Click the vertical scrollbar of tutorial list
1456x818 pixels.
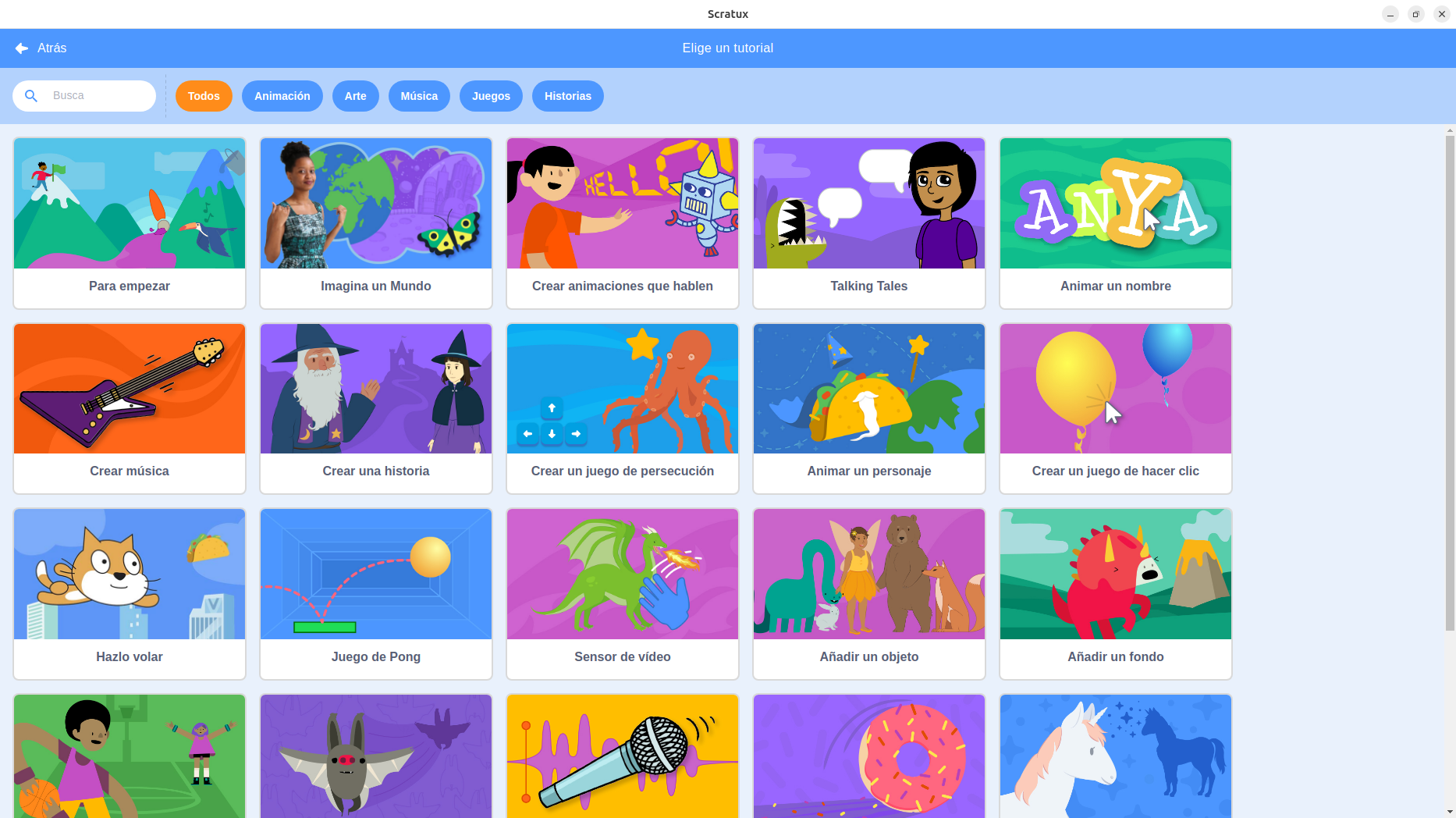tap(1450, 382)
